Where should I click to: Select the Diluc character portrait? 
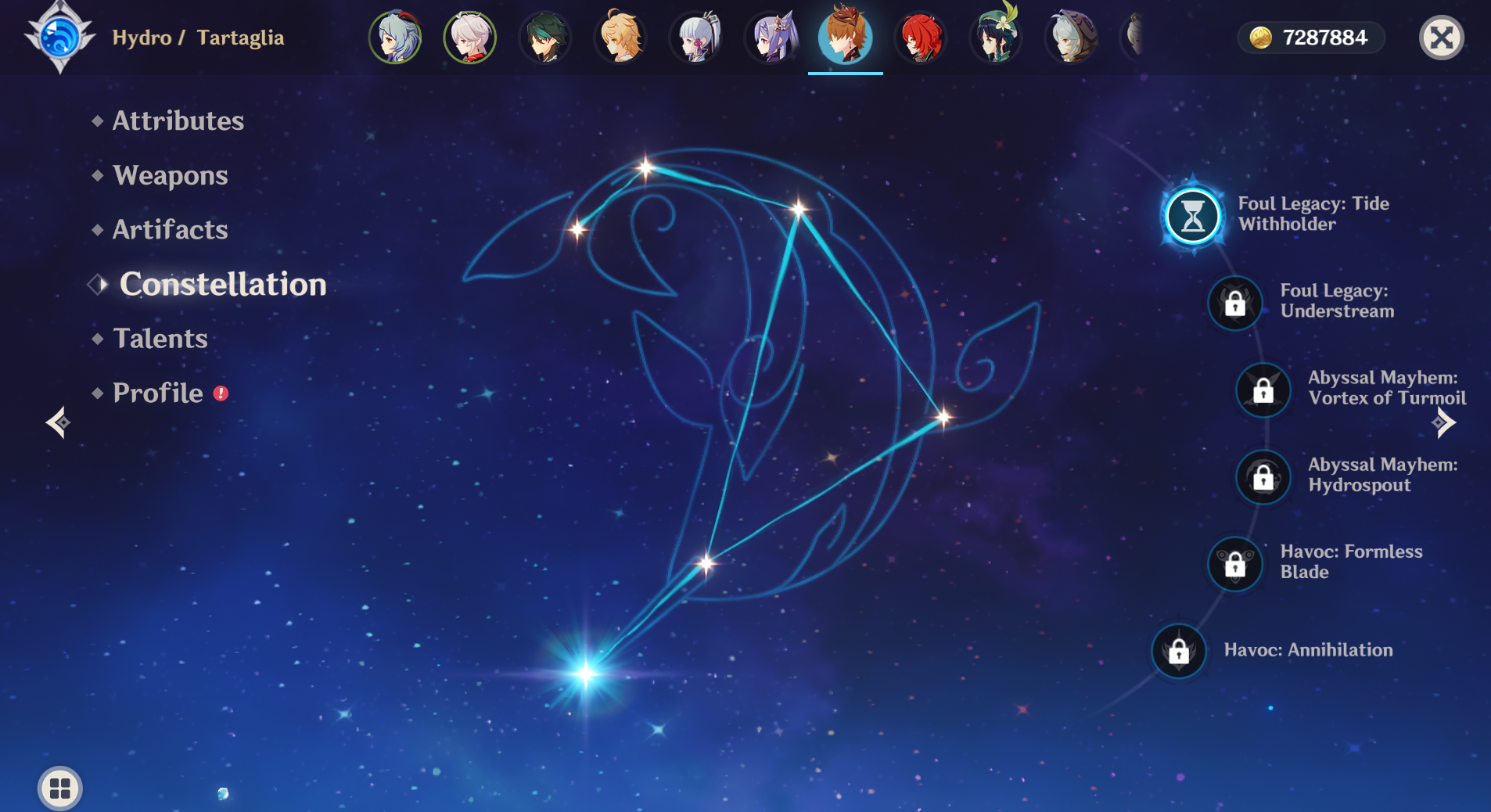[x=921, y=37]
